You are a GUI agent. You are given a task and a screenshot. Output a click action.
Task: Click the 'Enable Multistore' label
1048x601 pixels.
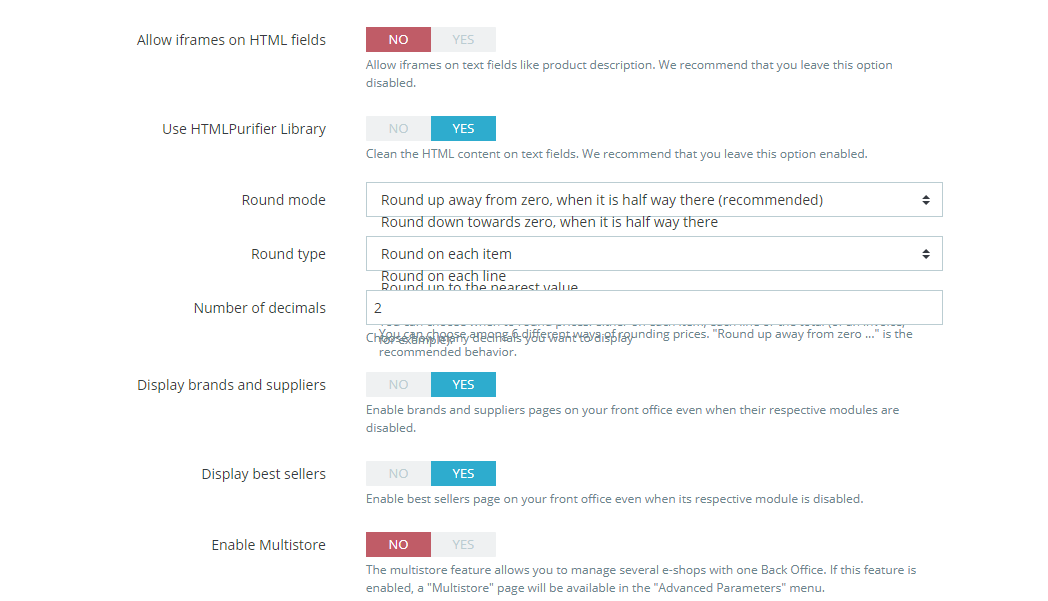coord(268,545)
